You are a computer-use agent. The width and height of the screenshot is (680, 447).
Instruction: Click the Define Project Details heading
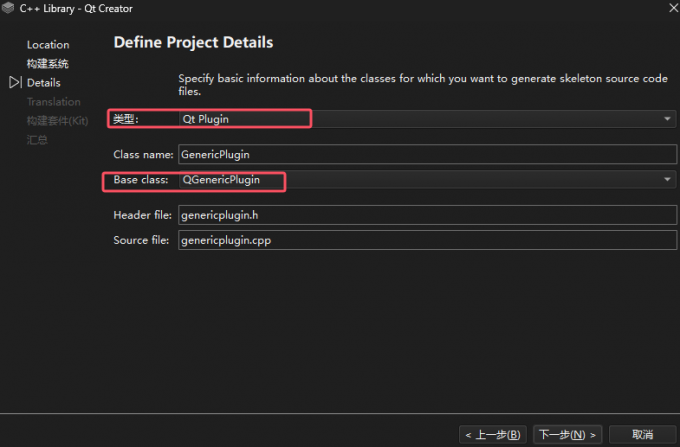(193, 43)
